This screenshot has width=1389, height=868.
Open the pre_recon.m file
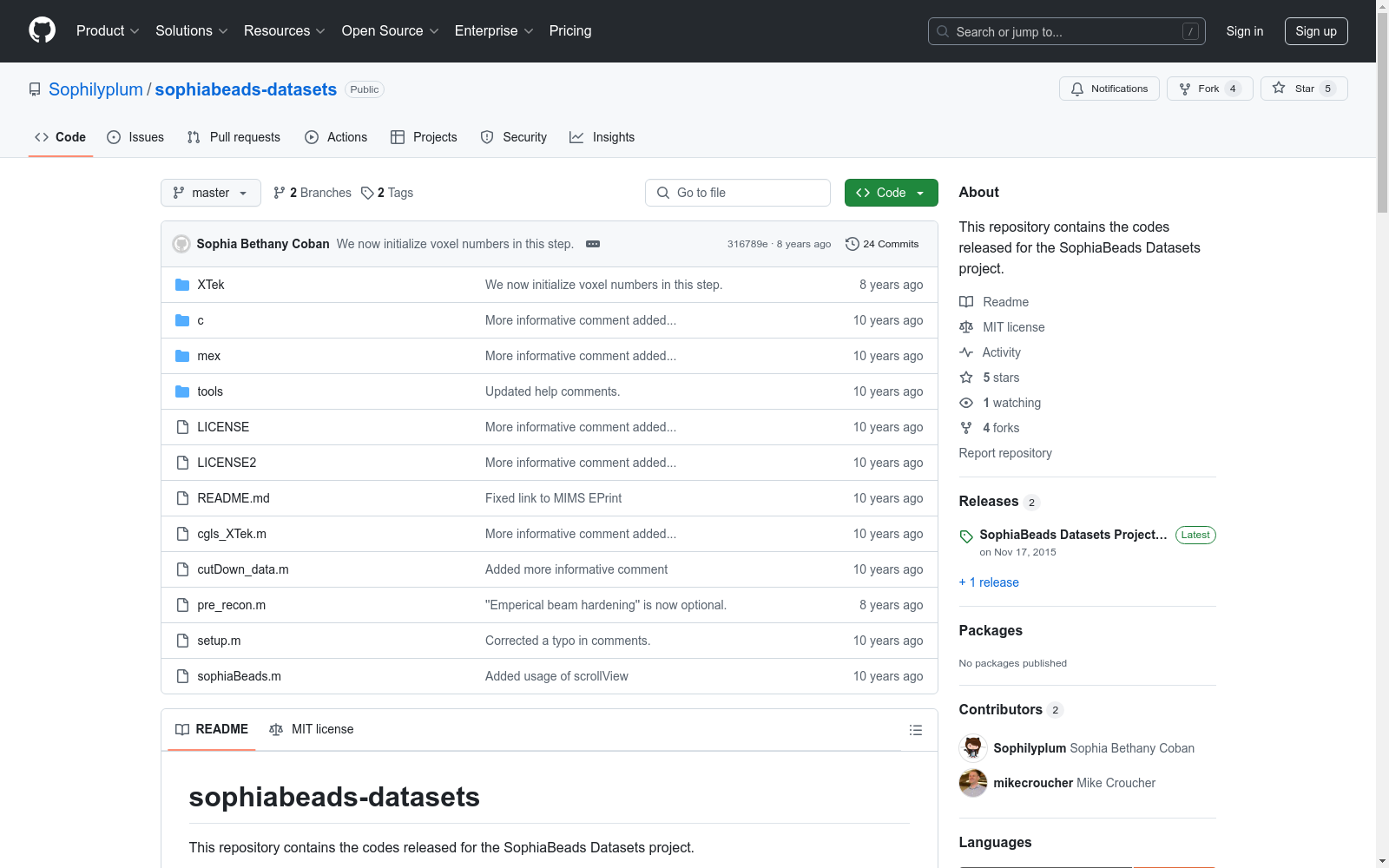click(232, 605)
